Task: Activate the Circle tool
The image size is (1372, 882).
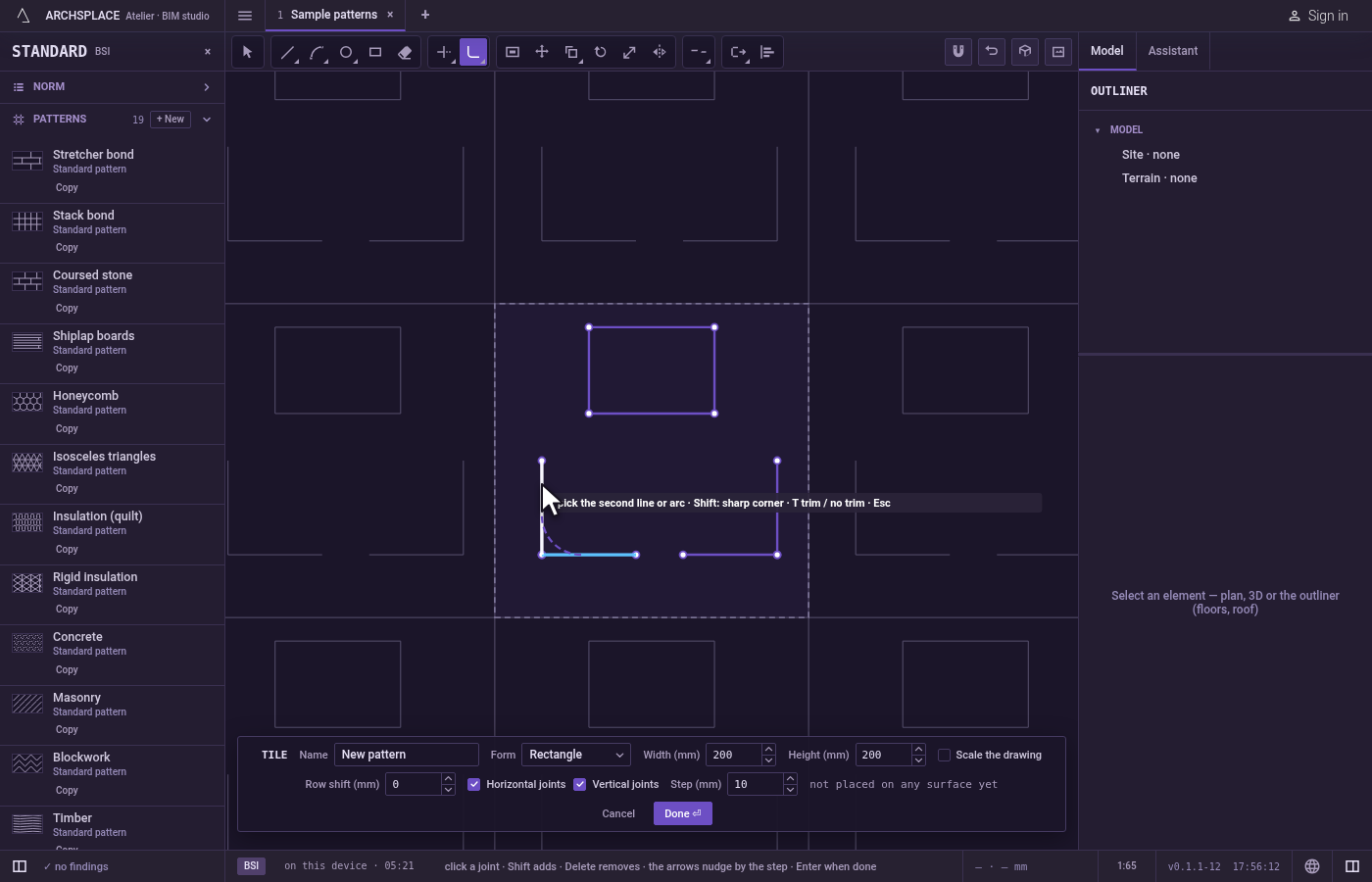Action: pos(346,52)
